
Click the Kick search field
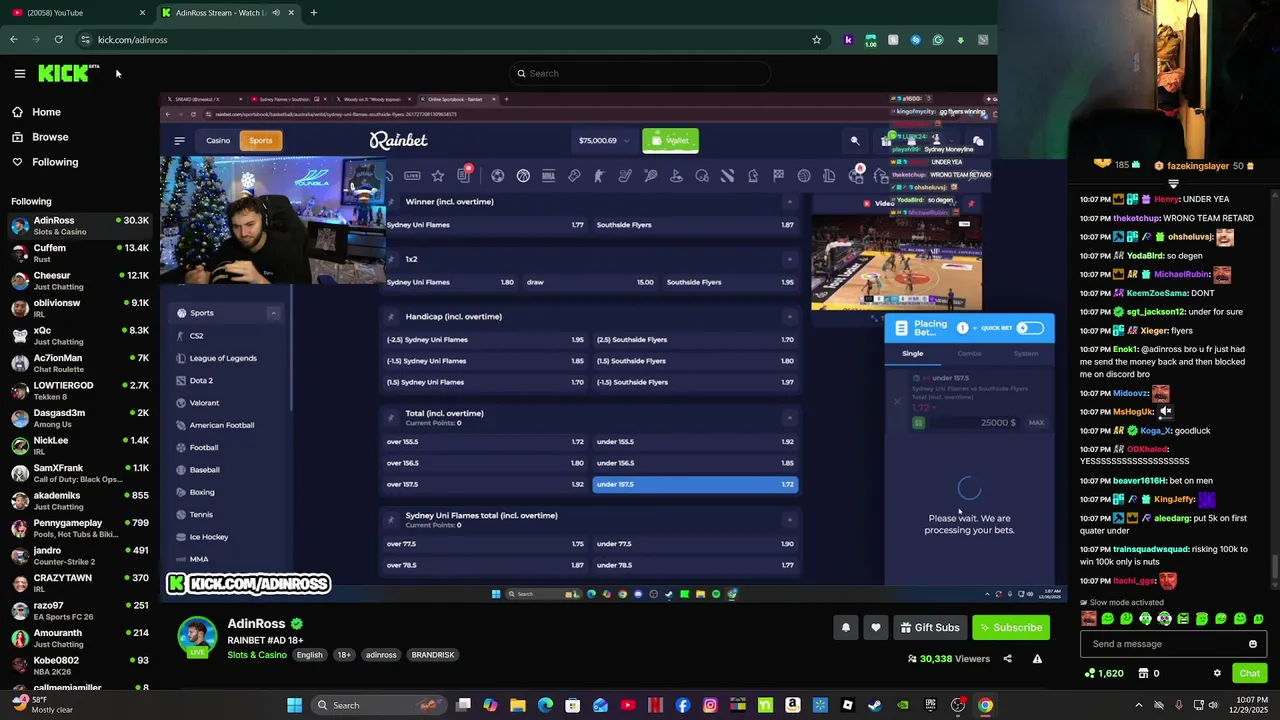tap(640, 73)
